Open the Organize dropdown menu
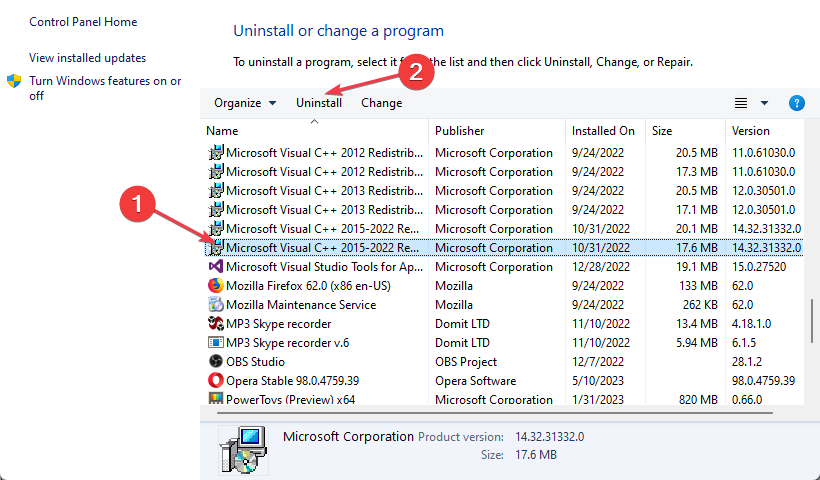 point(245,103)
